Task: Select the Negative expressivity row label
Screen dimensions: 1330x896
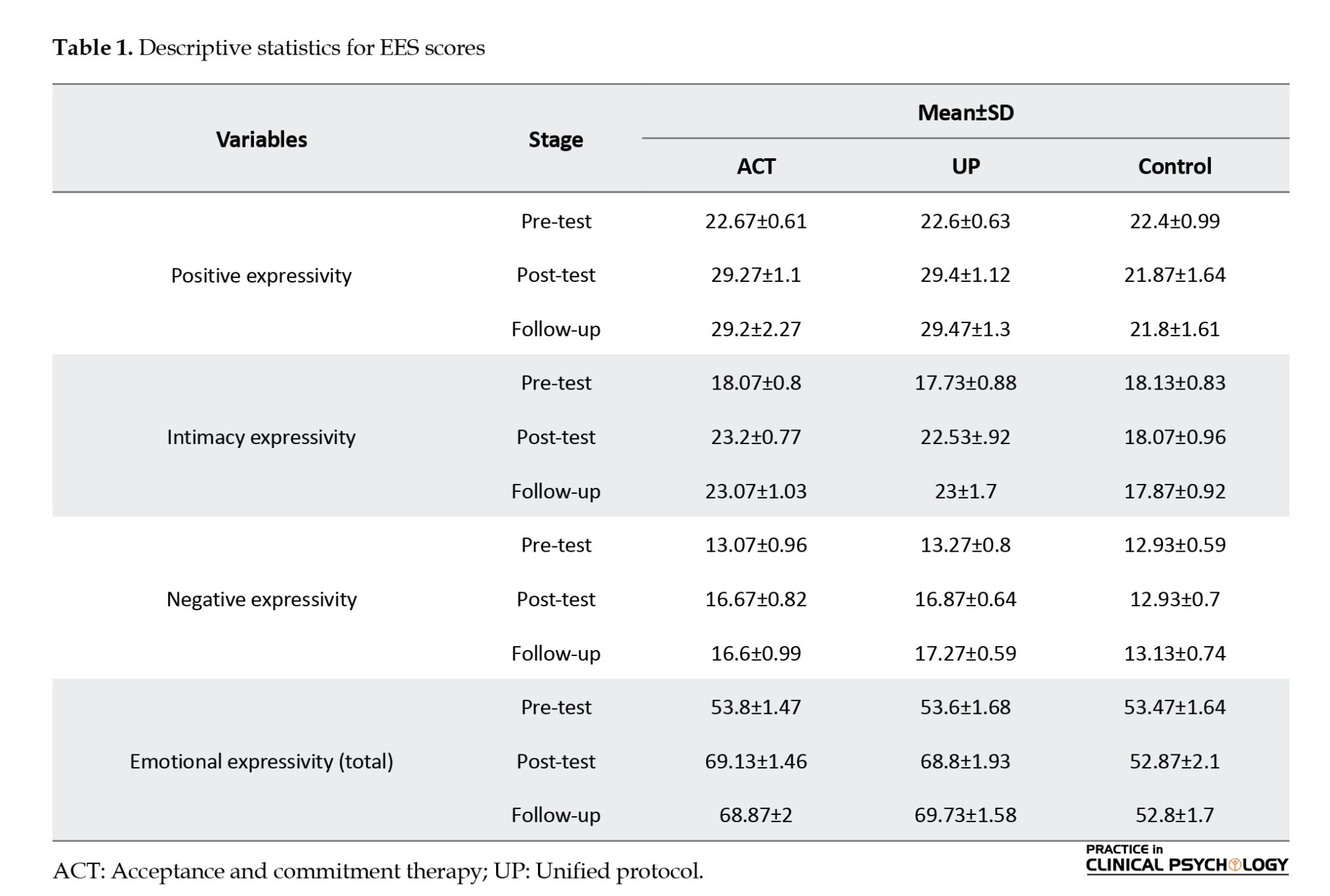Action: tap(261, 600)
